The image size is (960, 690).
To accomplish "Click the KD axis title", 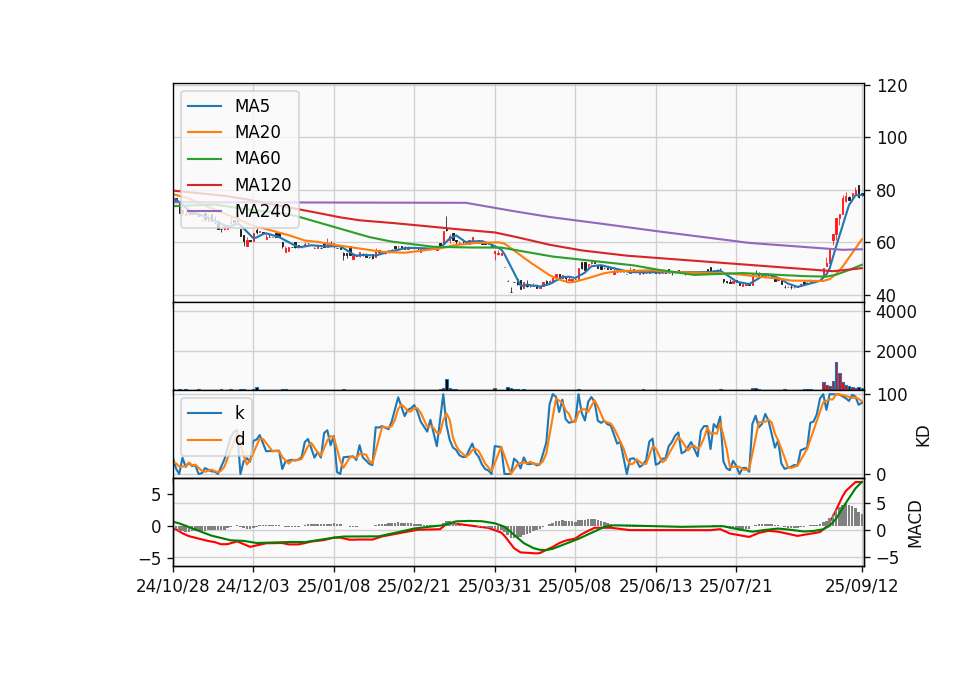I will coord(923,436).
